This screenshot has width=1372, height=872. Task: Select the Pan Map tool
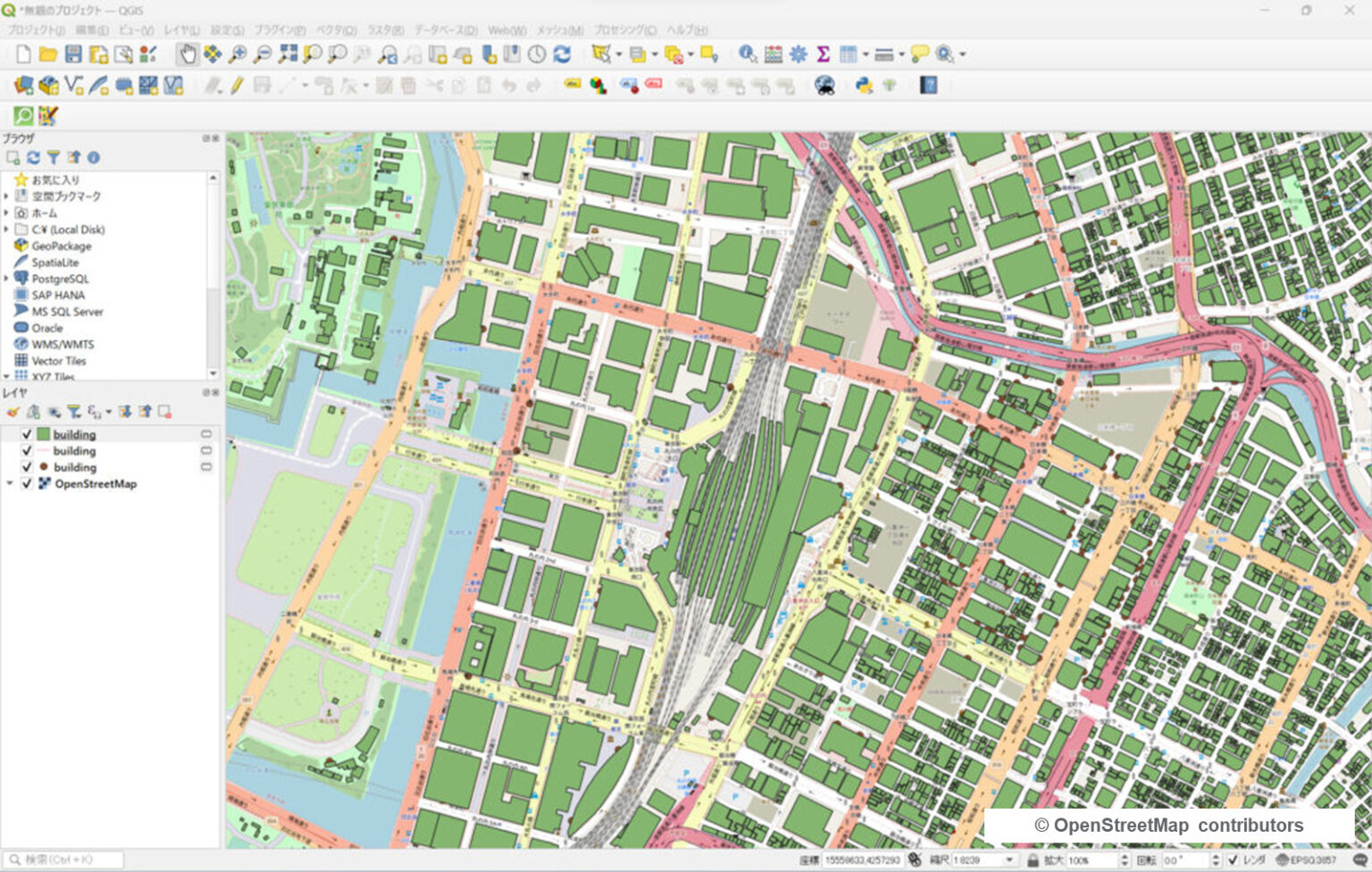coord(189,54)
